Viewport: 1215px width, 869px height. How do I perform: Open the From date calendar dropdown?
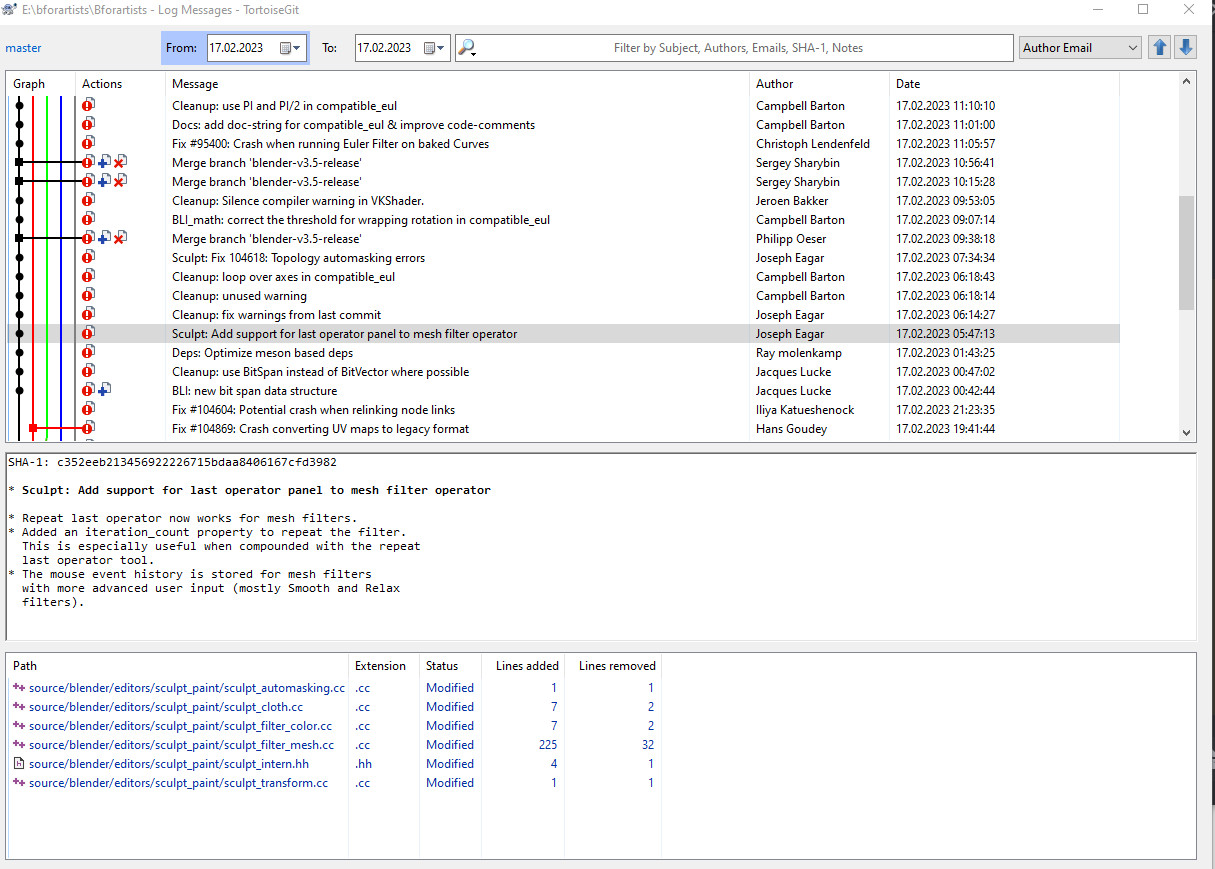291,47
